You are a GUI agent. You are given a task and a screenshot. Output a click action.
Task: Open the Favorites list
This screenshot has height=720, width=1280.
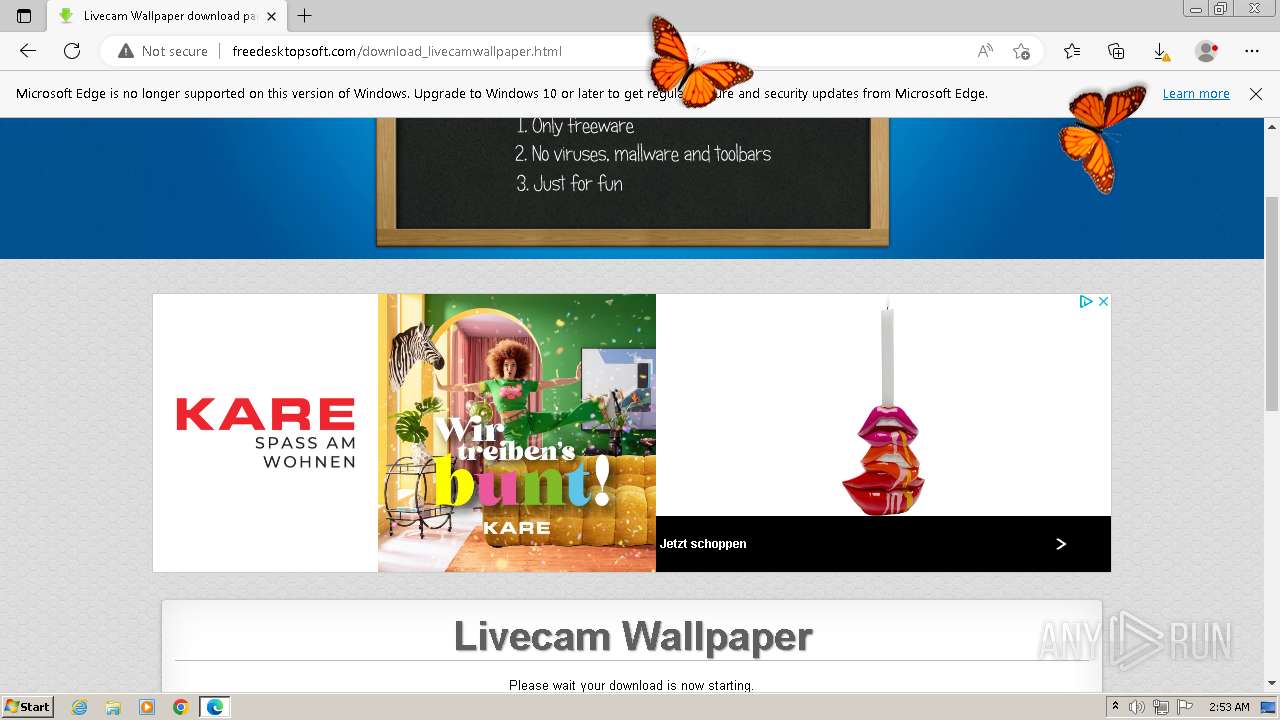(x=1072, y=51)
